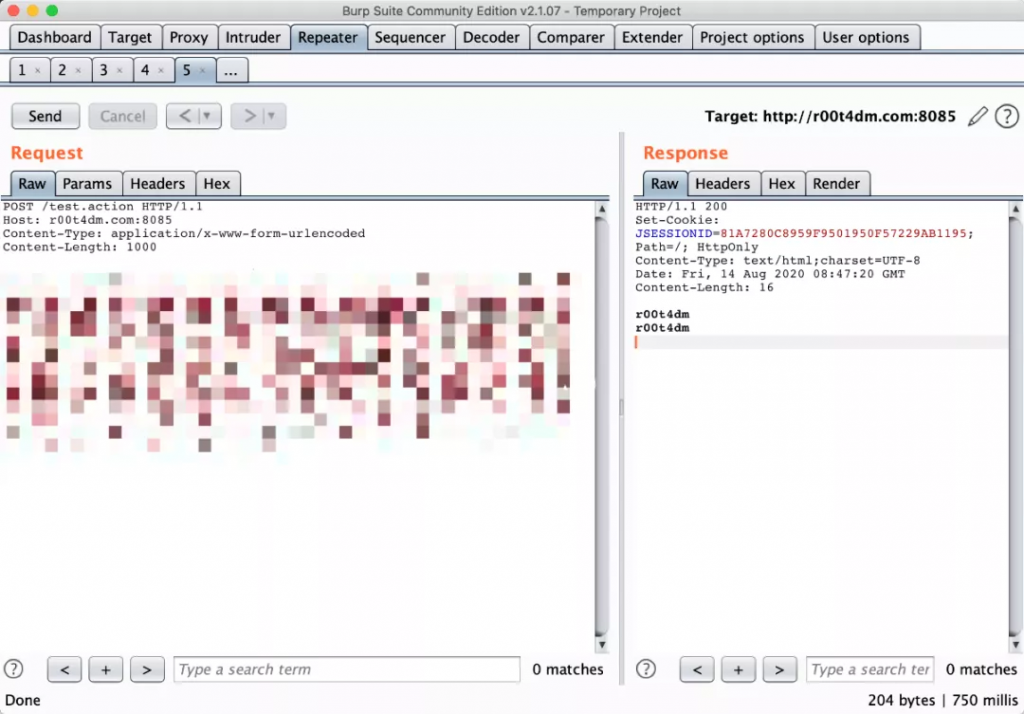Click the request search plus options button
Screen dimensions: 1024x714
pyautogui.click(x=106, y=670)
